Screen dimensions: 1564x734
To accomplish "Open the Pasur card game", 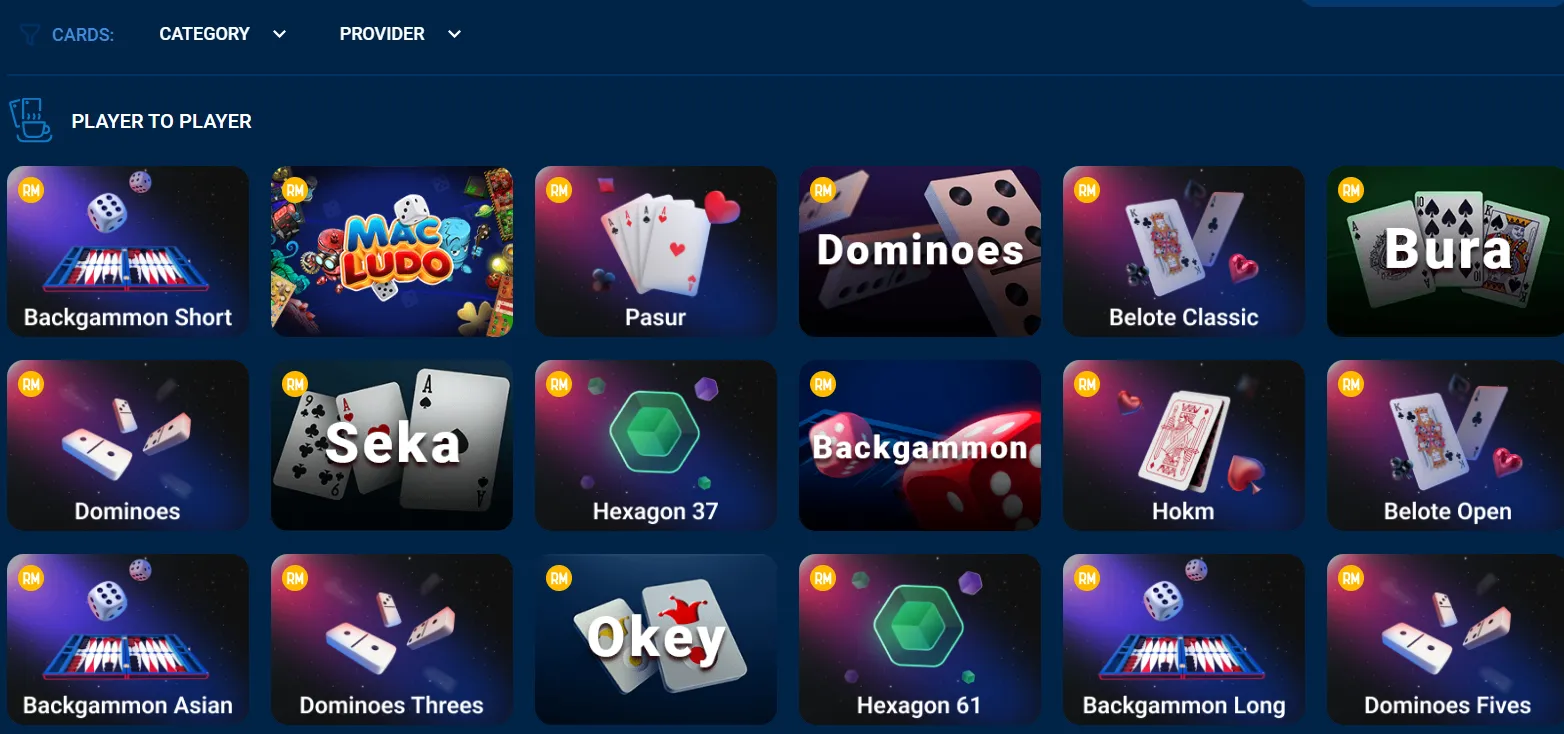I will point(656,251).
